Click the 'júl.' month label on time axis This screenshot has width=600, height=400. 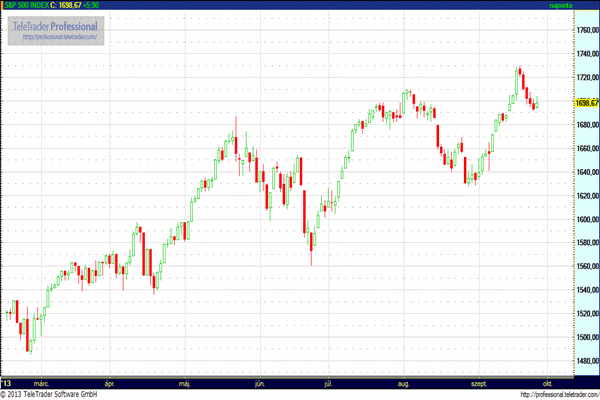(329, 383)
